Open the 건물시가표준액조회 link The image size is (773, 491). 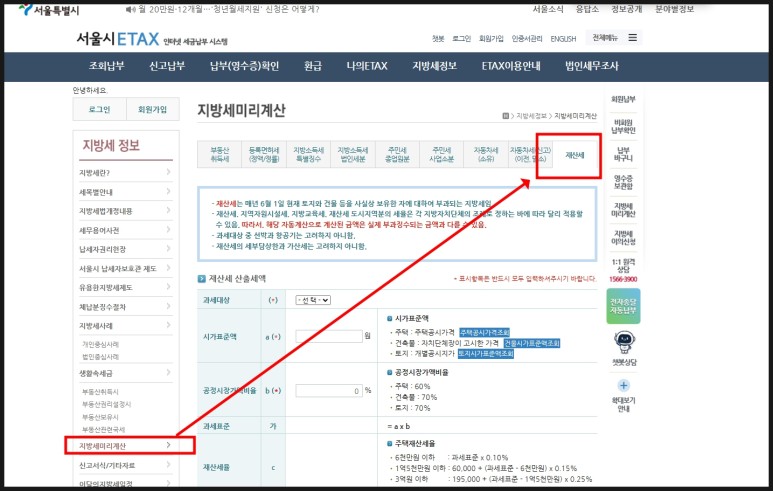(x=531, y=343)
